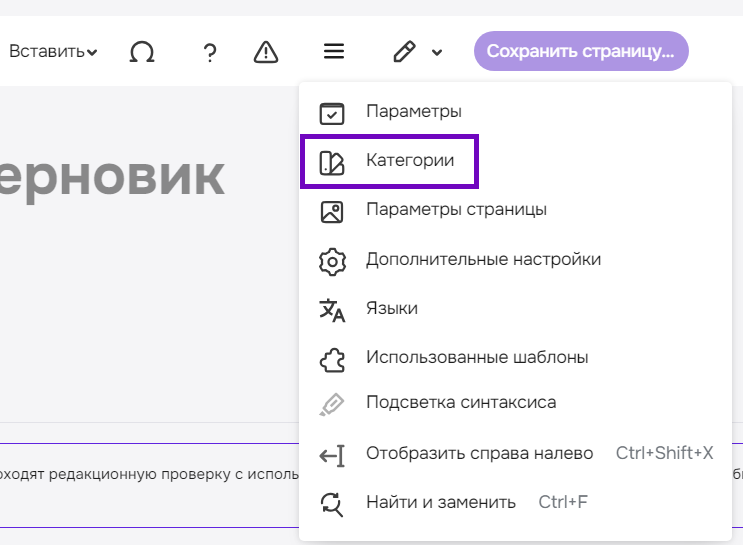This screenshot has width=749, height=545.
Task: Expand the editor switch chevron next to pencil
Action: (x=437, y=53)
